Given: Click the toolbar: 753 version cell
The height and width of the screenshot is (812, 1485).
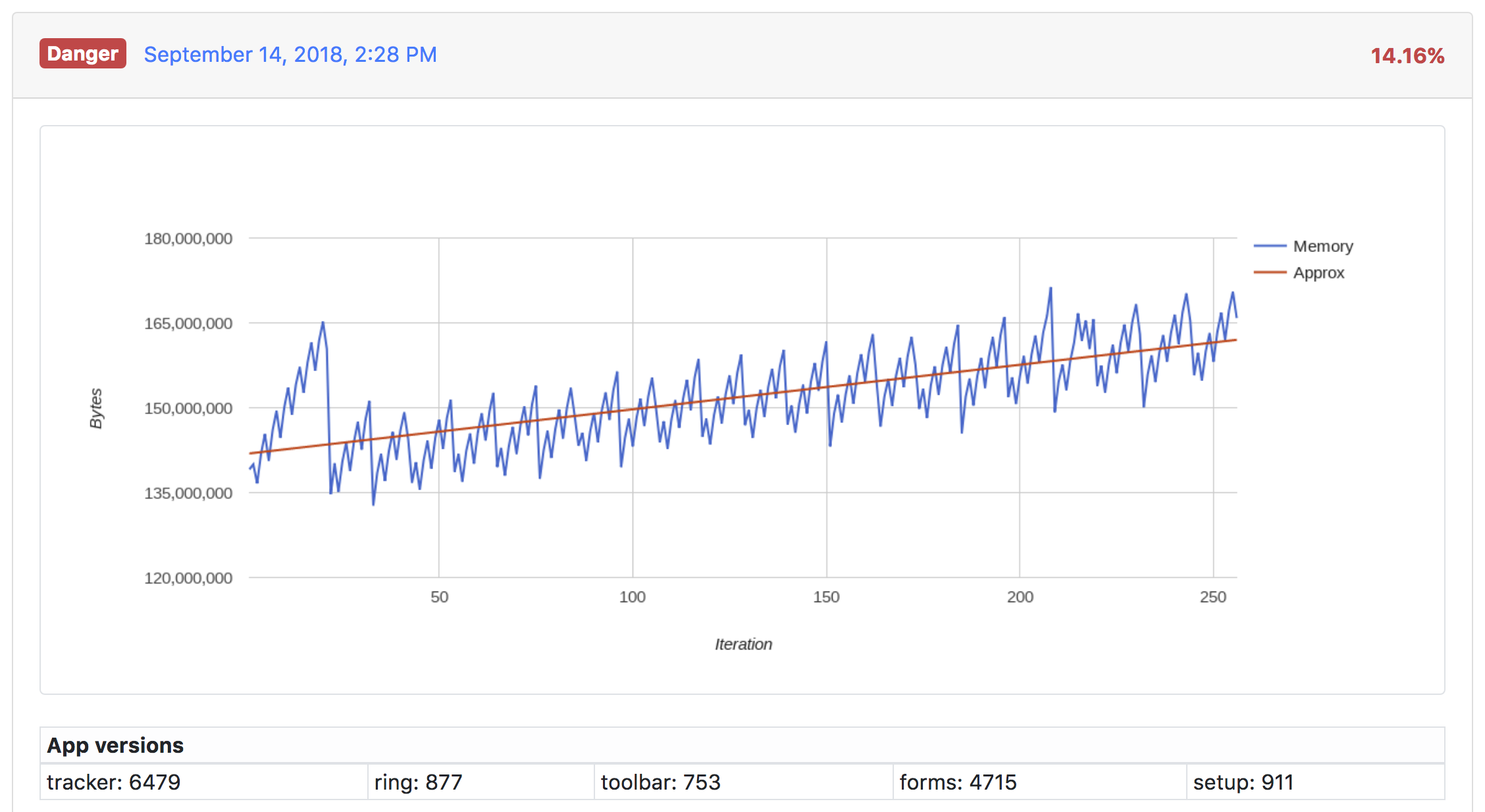Looking at the screenshot, I should (660, 782).
